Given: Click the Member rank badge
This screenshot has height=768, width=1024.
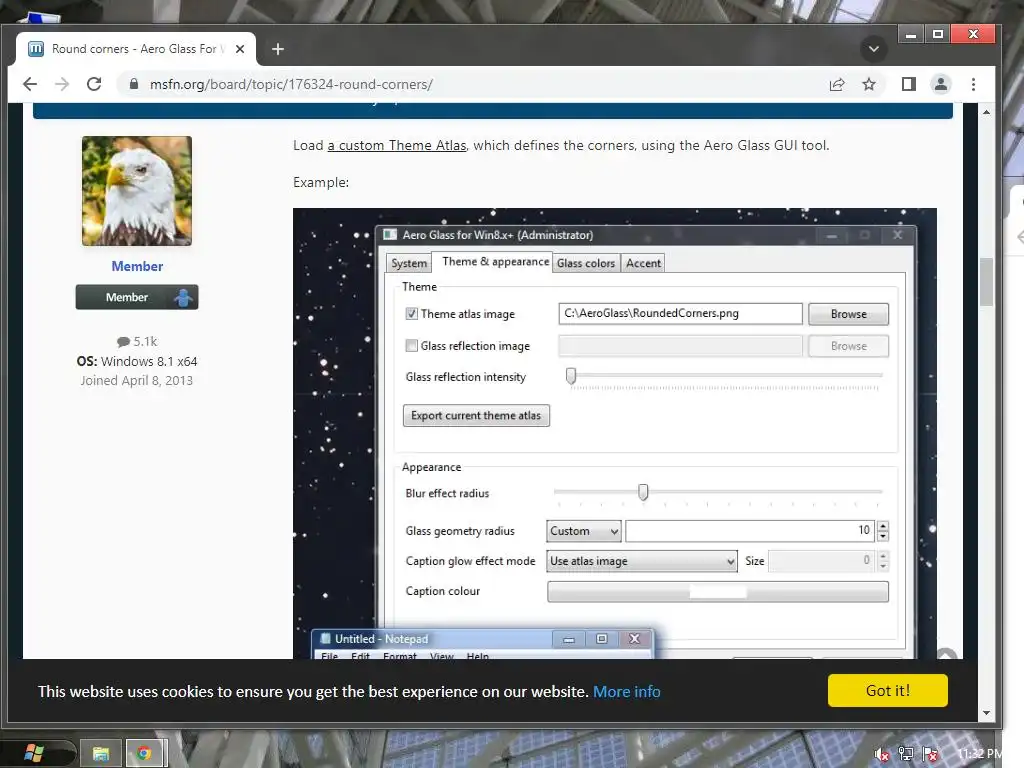Looking at the screenshot, I should pyautogui.click(x=136, y=297).
